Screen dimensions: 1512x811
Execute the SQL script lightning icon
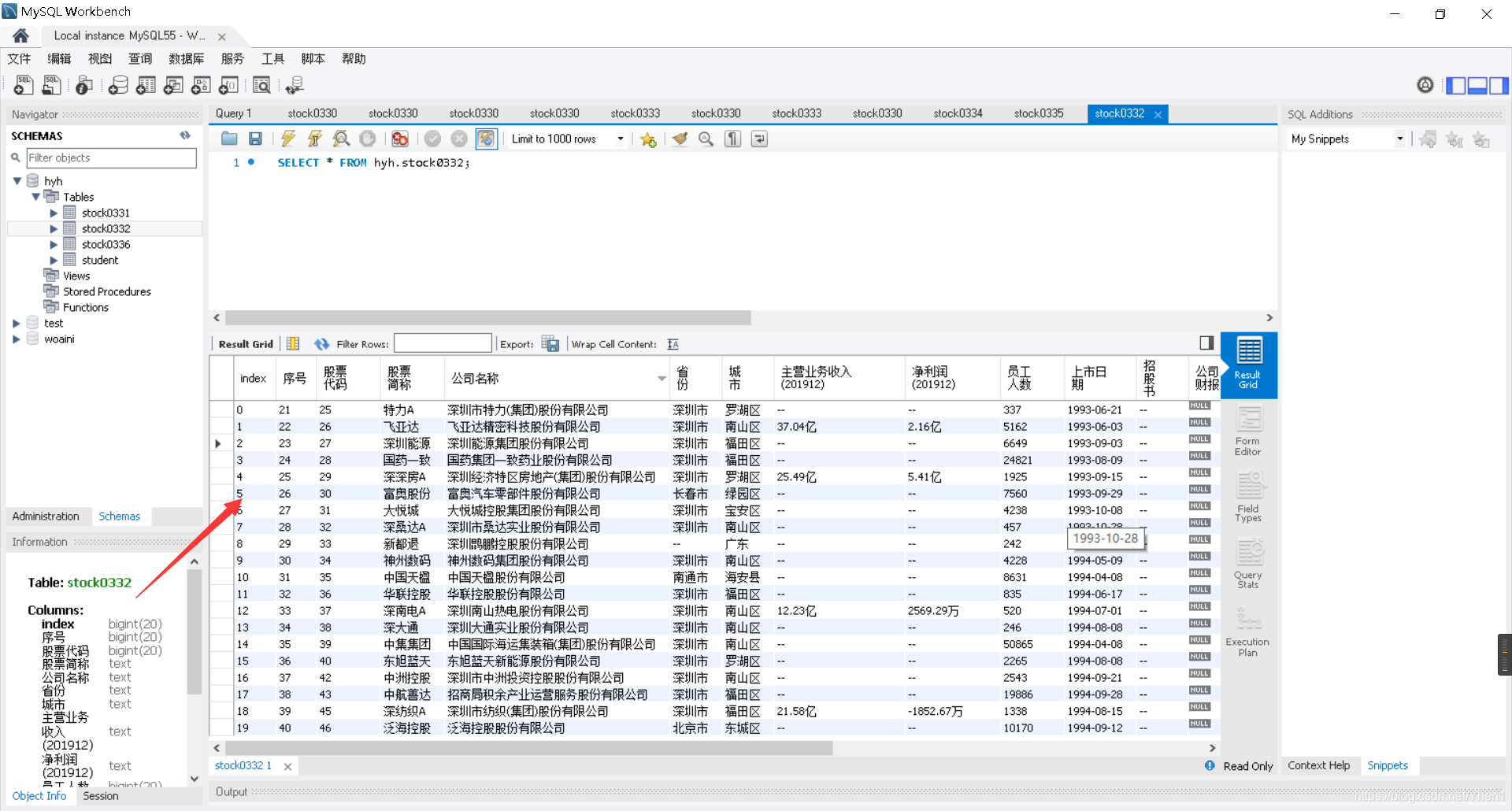point(288,139)
